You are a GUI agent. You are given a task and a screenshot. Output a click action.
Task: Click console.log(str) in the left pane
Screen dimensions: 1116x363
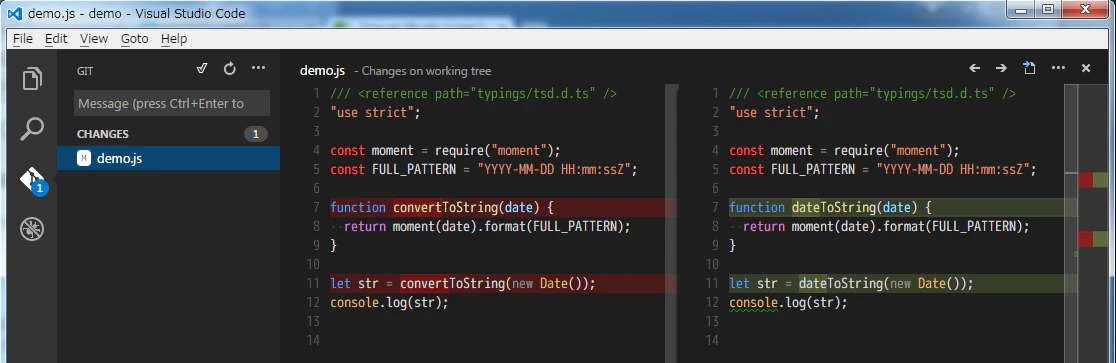(x=389, y=302)
